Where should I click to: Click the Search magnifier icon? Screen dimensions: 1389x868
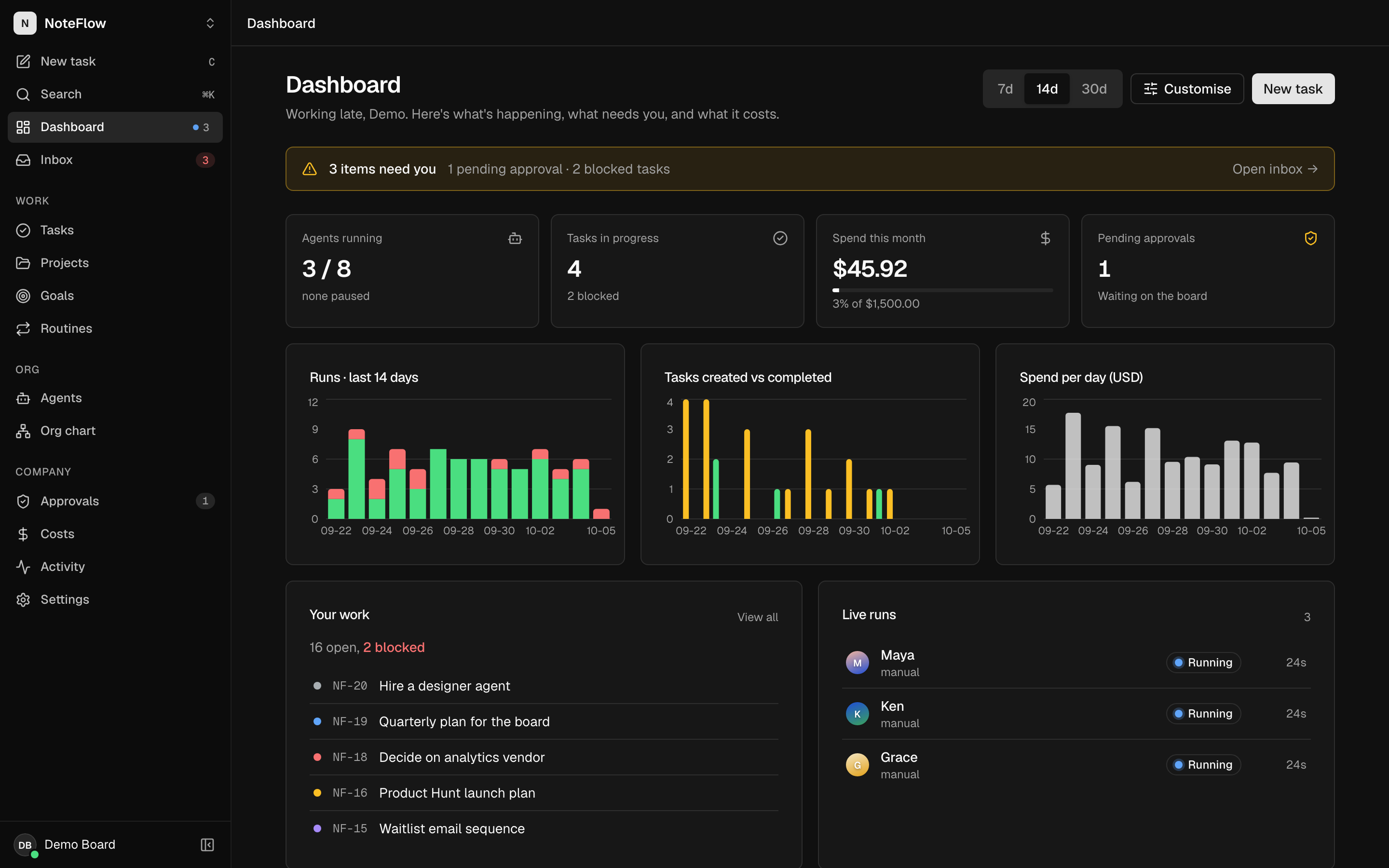click(23, 94)
